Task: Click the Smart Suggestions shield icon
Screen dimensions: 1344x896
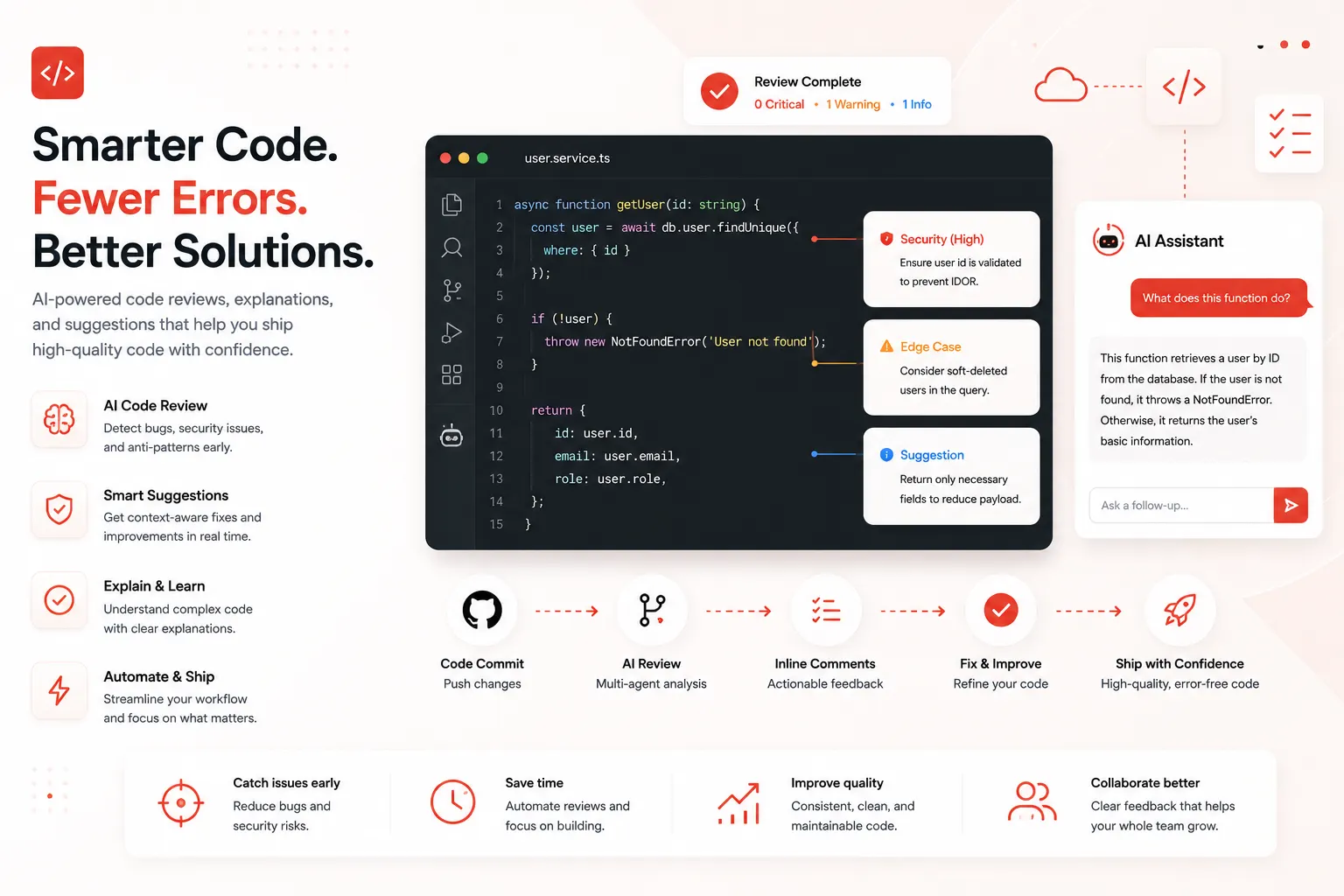Action: point(59,509)
